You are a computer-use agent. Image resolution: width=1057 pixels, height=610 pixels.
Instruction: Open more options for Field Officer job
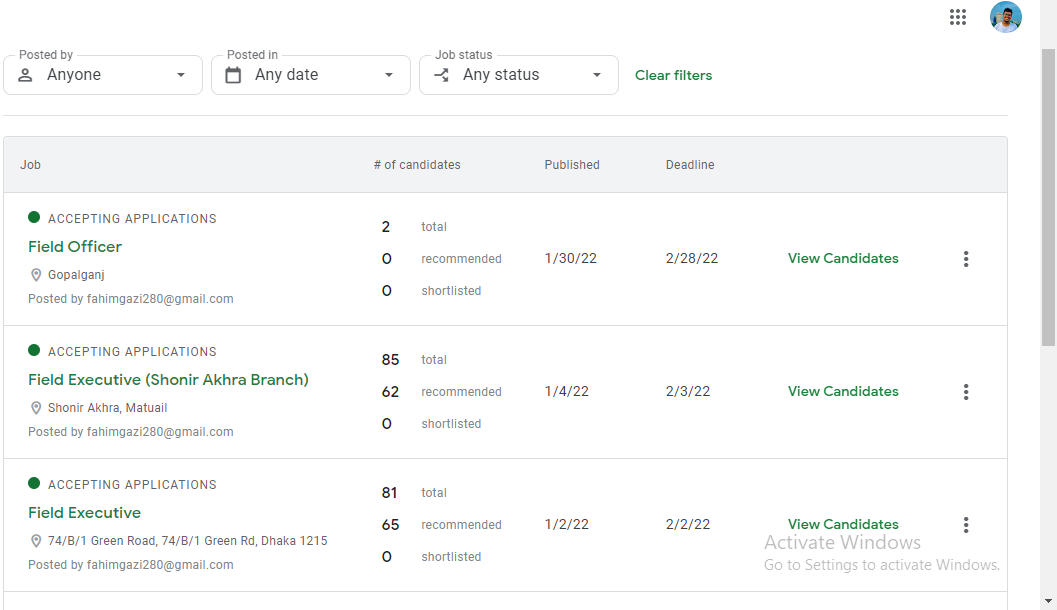pyautogui.click(x=966, y=259)
